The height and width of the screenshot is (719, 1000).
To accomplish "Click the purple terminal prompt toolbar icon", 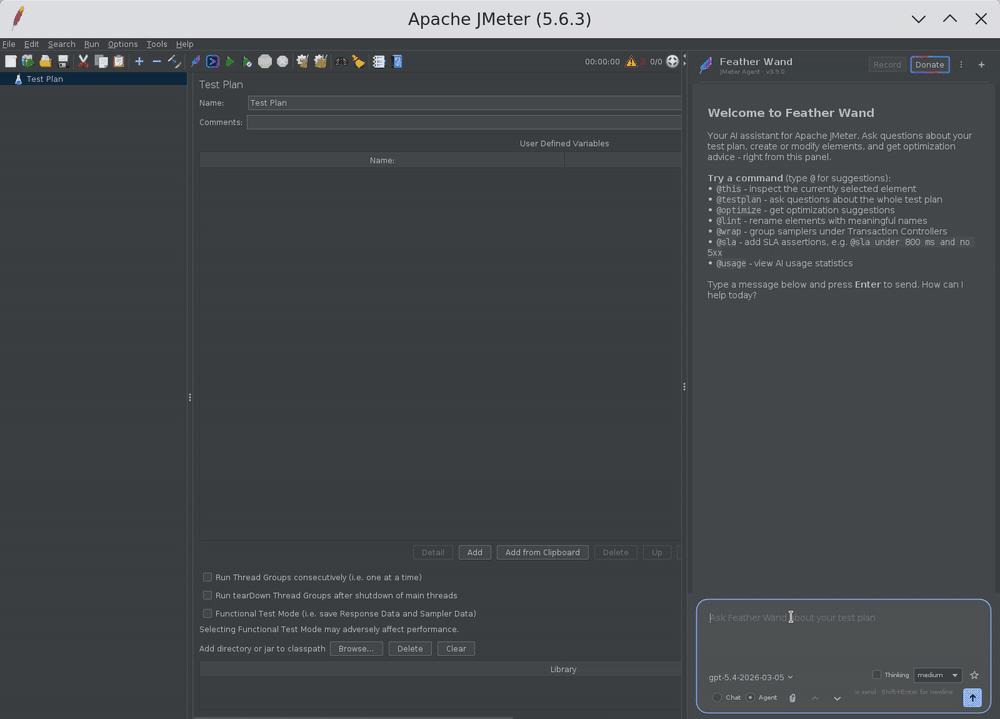I will point(212,61).
